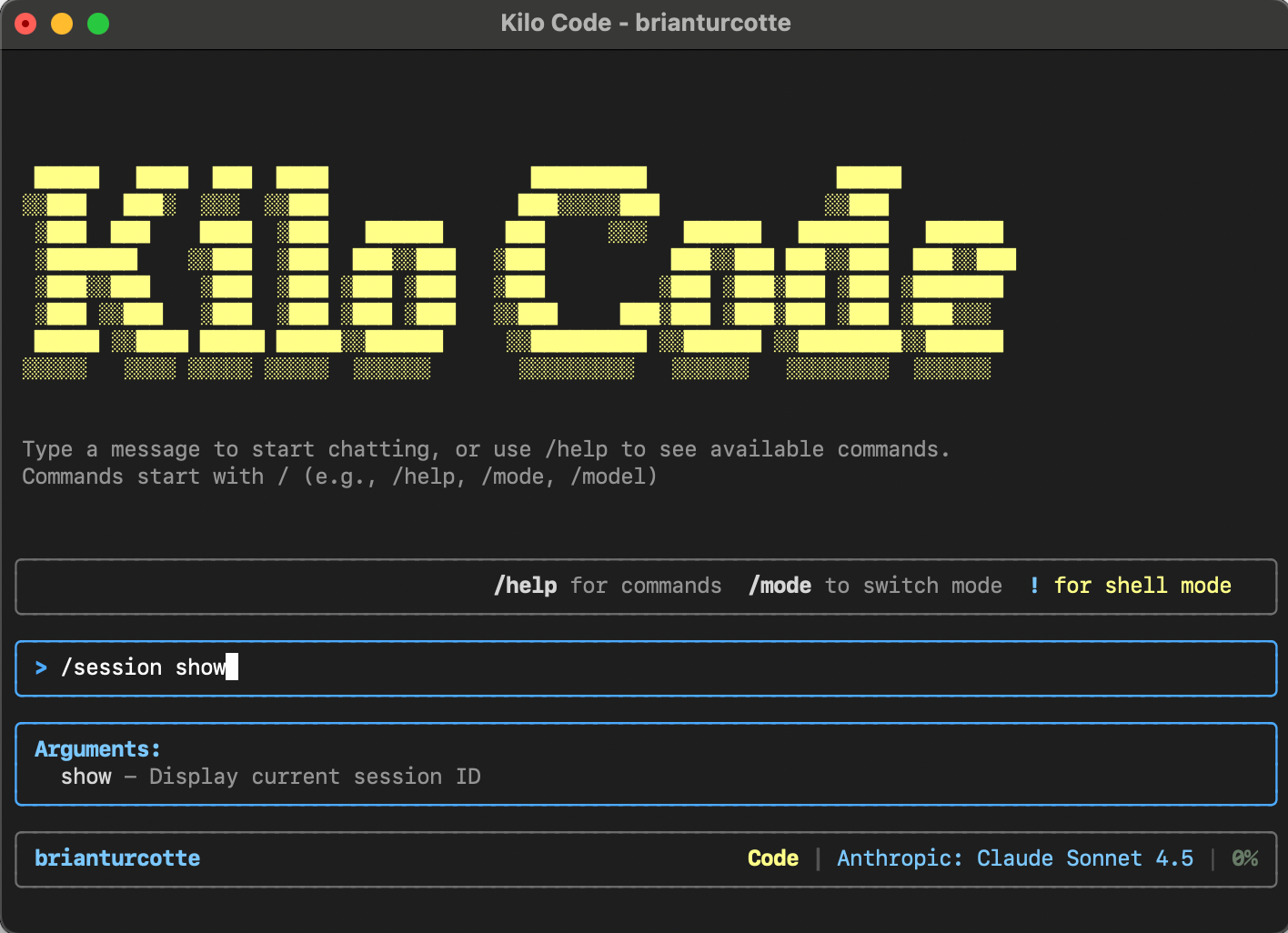Click the yellow 'Code' mode indicator
The width and height of the screenshot is (1288, 933).
773,858
